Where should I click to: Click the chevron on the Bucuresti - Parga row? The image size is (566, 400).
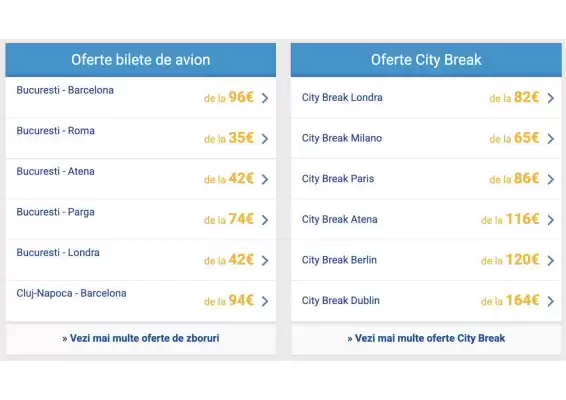tap(265, 220)
